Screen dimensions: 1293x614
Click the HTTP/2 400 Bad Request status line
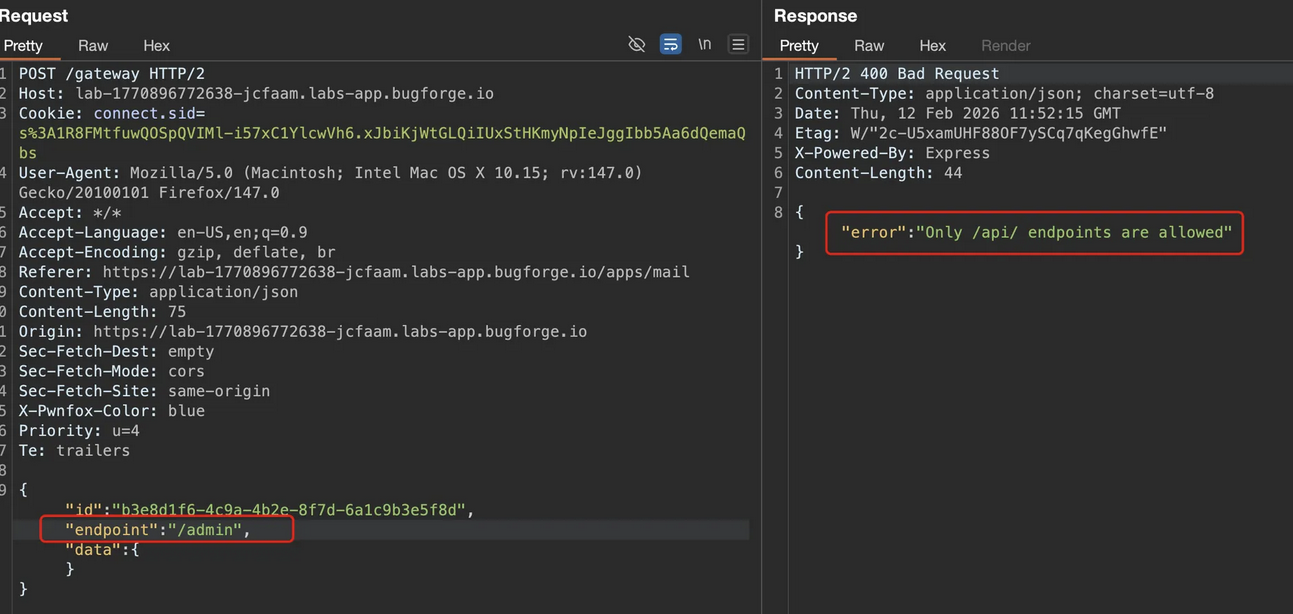point(896,74)
